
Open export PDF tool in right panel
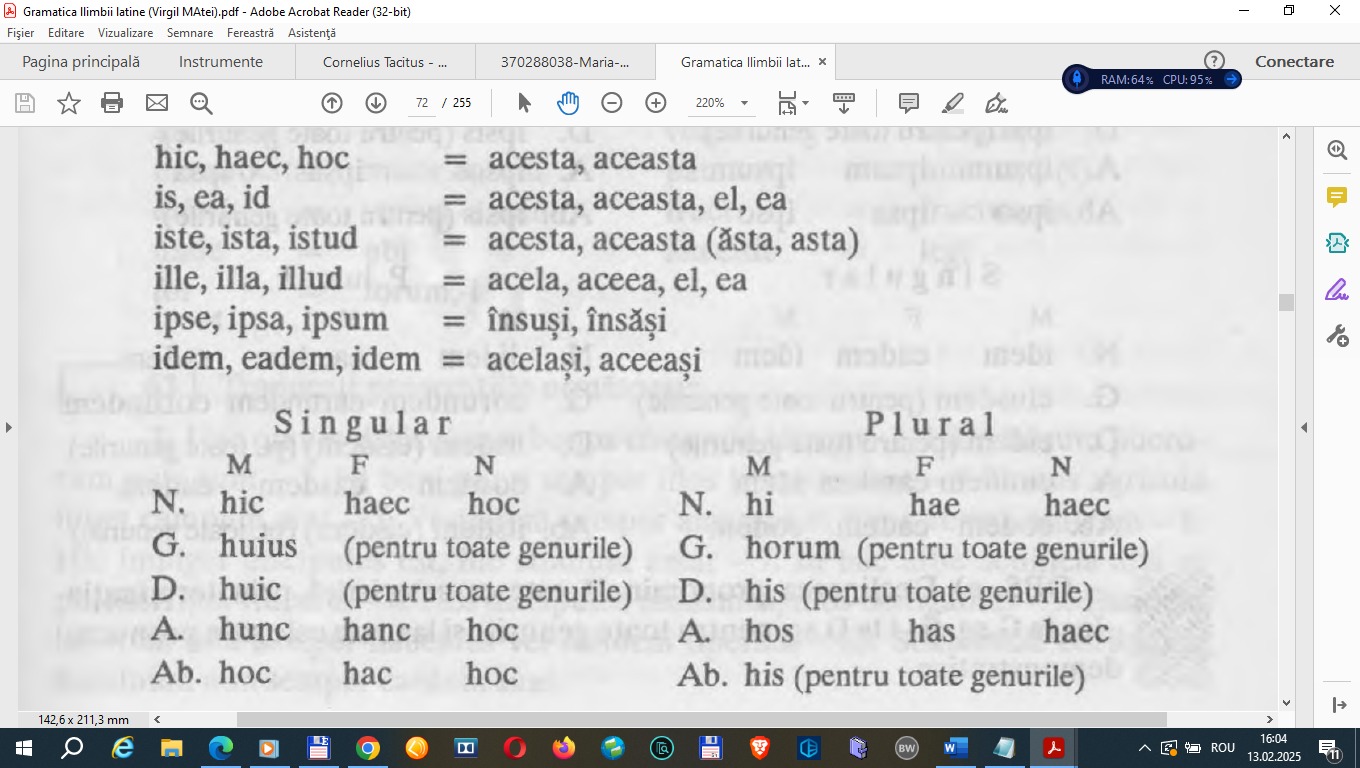point(1337,243)
